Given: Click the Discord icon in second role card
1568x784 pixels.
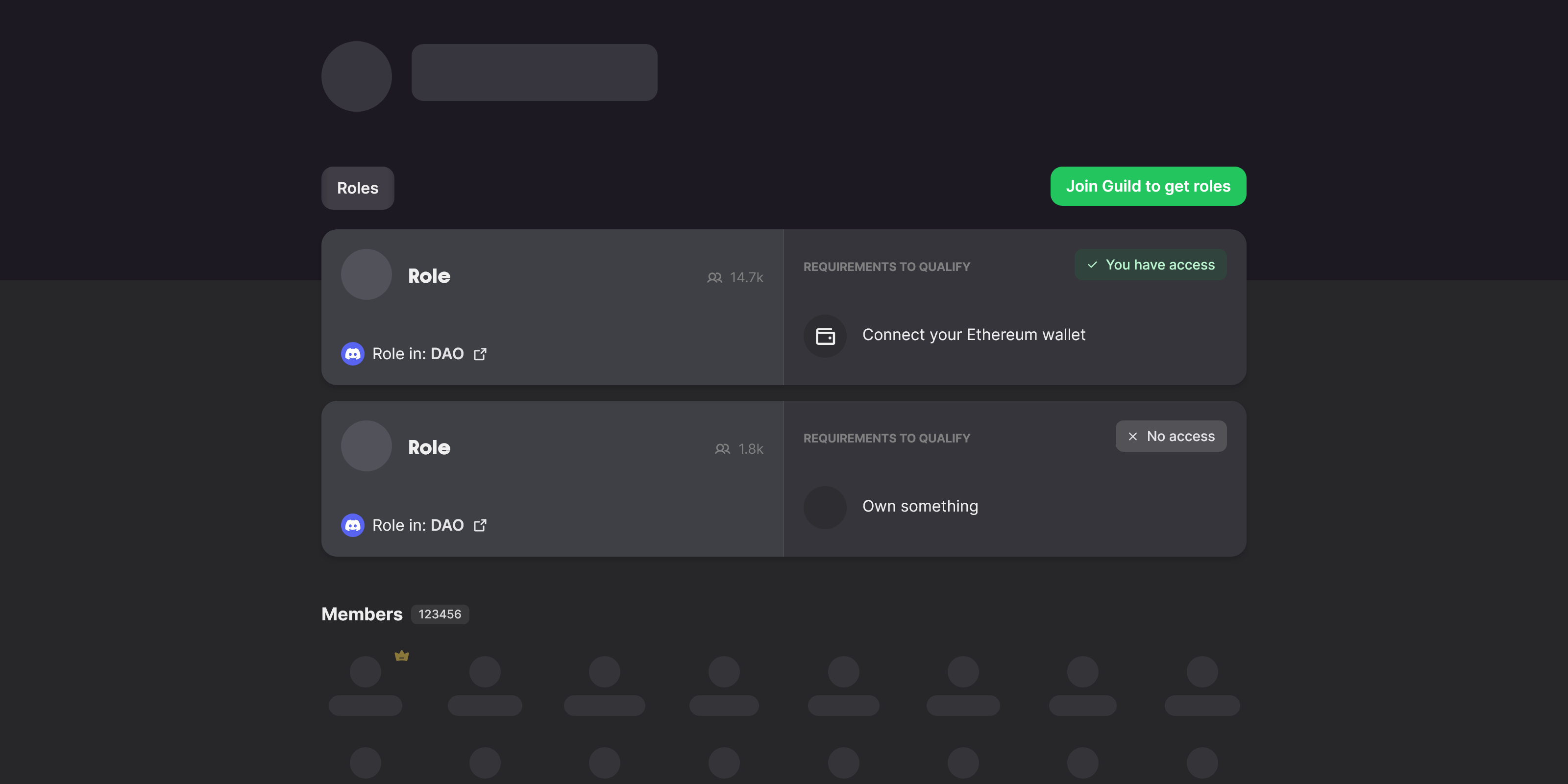Looking at the screenshot, I should pyautogui.click(x=352, y=525).
